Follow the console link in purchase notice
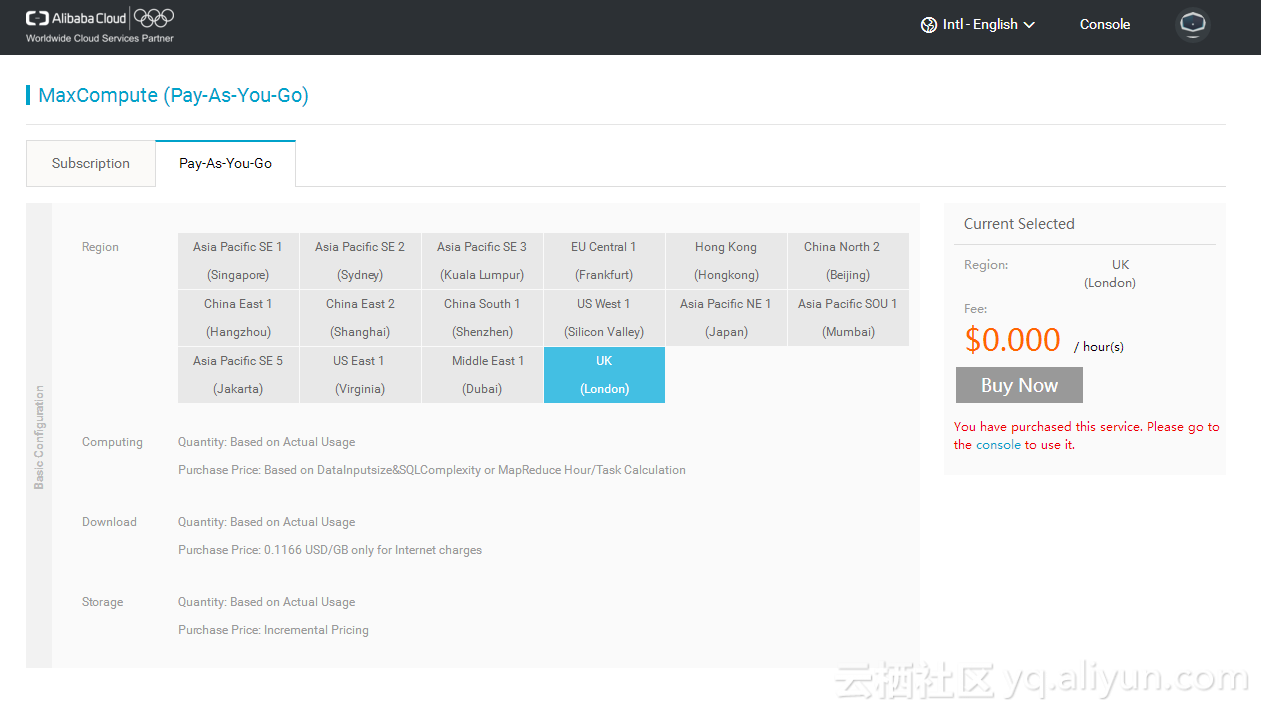 998,445
